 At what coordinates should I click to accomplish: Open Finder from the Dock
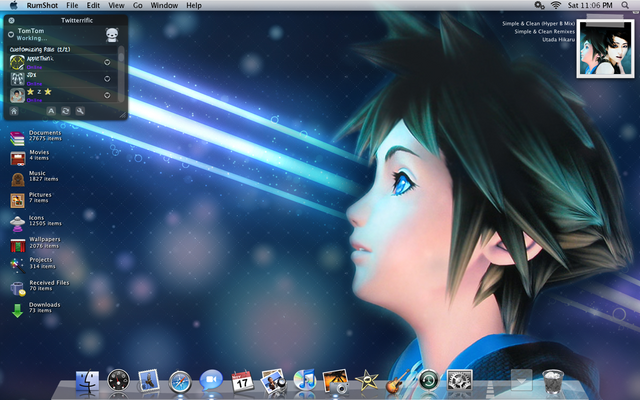click(x=87, y=381)
